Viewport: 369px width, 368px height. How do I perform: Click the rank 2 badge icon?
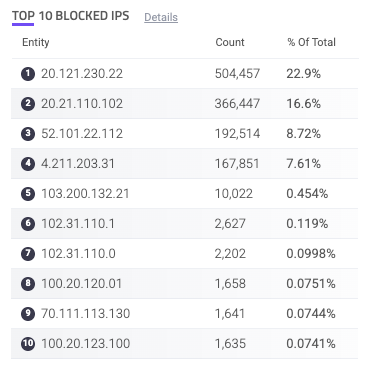pos(28,104)
